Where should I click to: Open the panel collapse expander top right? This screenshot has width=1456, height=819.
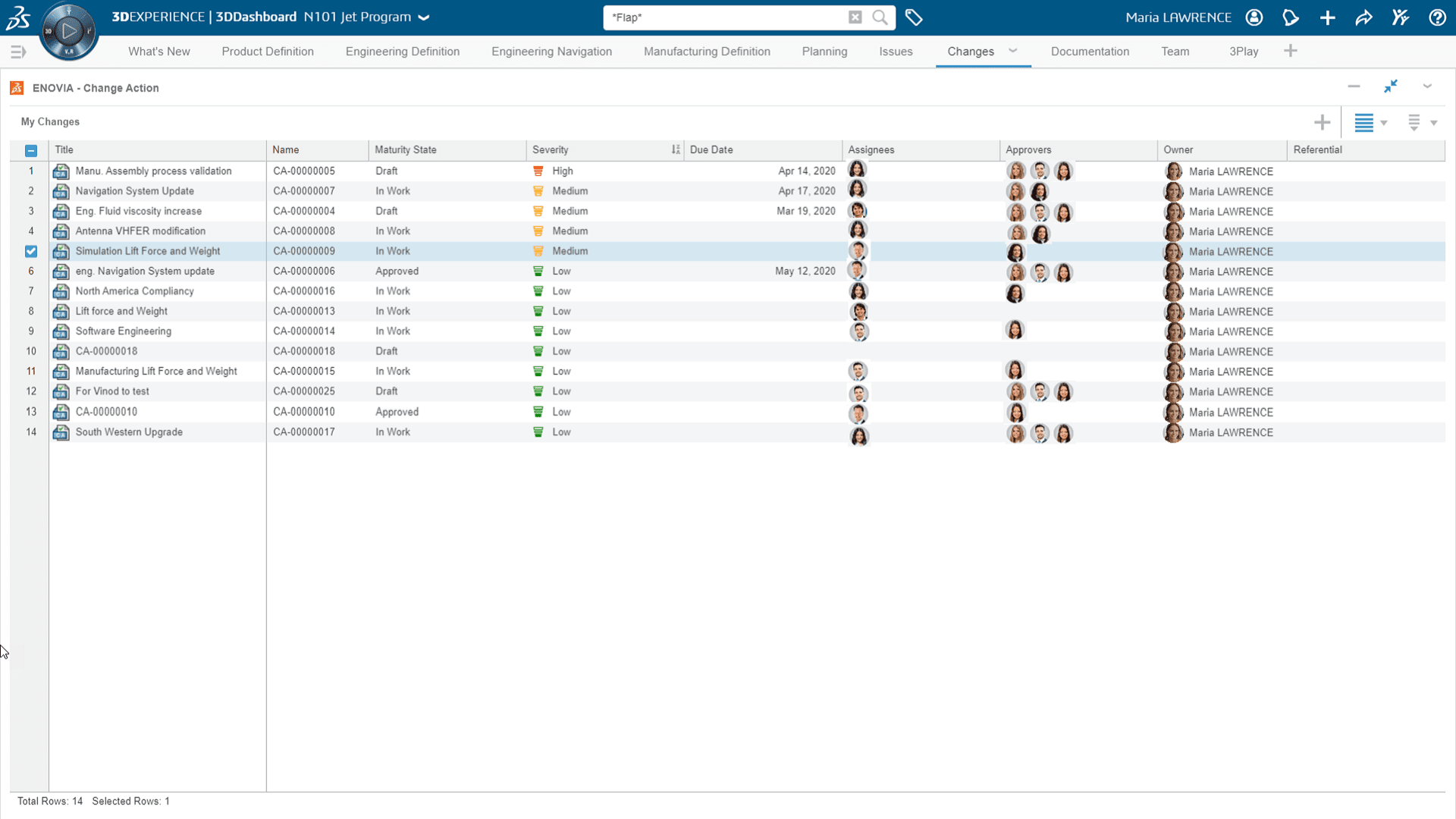(x=1428, y=87)
